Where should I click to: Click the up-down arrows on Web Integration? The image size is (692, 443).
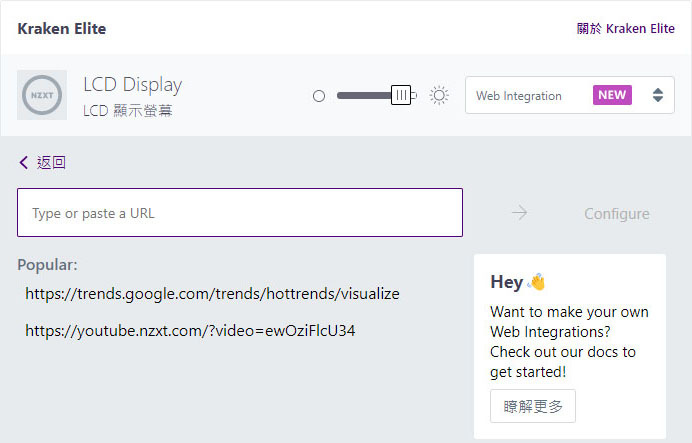[x=658, y=95]
